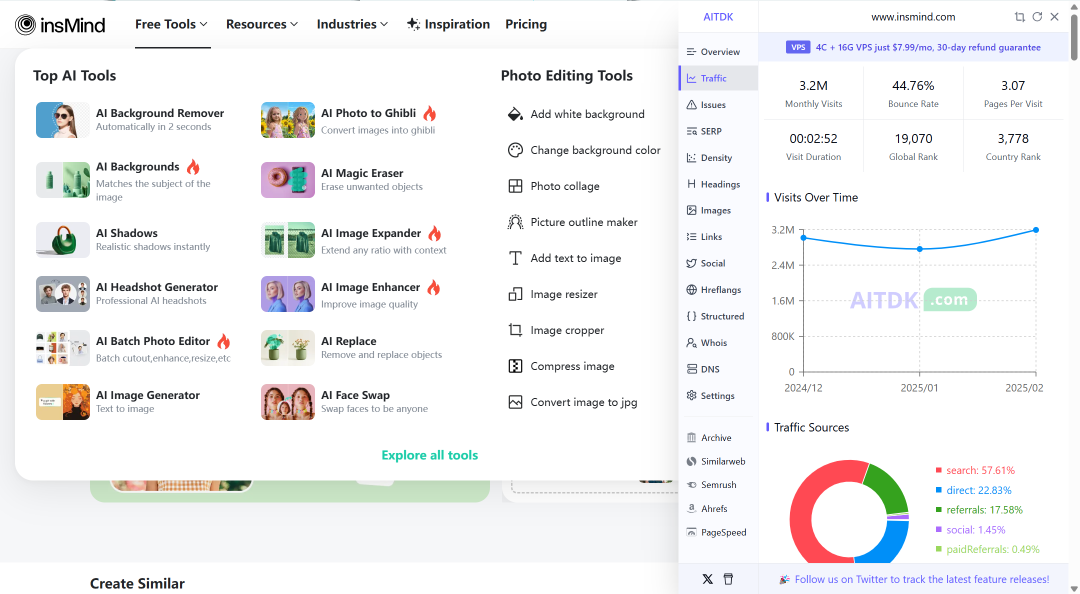Screen dimensions: 1080x594
Task: Click the AI Magic Eraser thumbnail
Action: (x=288, y=180)
